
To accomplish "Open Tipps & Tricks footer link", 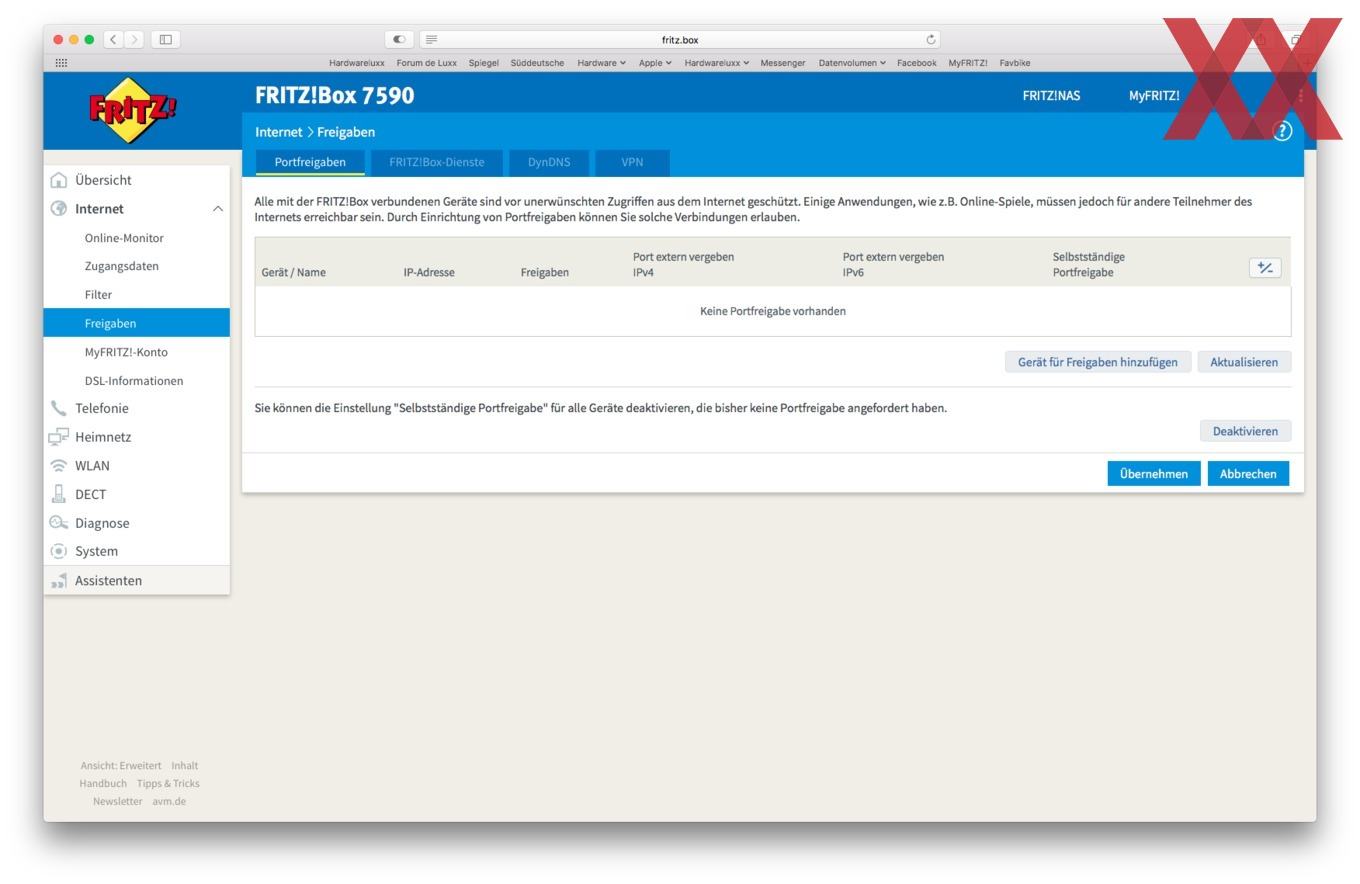I will [168, 784].
